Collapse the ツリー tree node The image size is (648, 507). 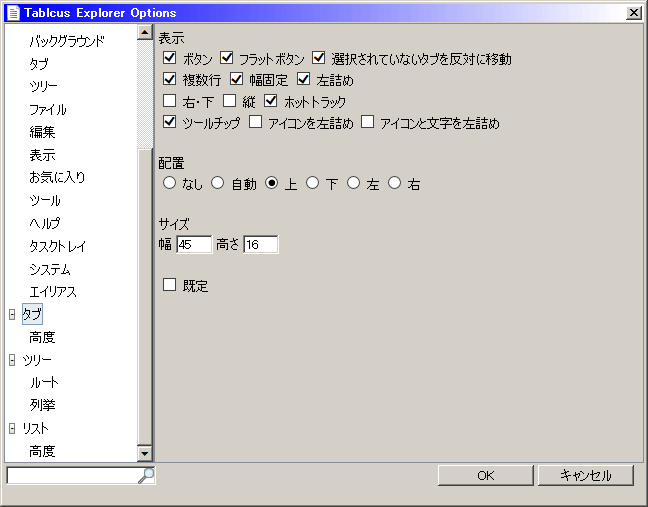coord(12,360)
